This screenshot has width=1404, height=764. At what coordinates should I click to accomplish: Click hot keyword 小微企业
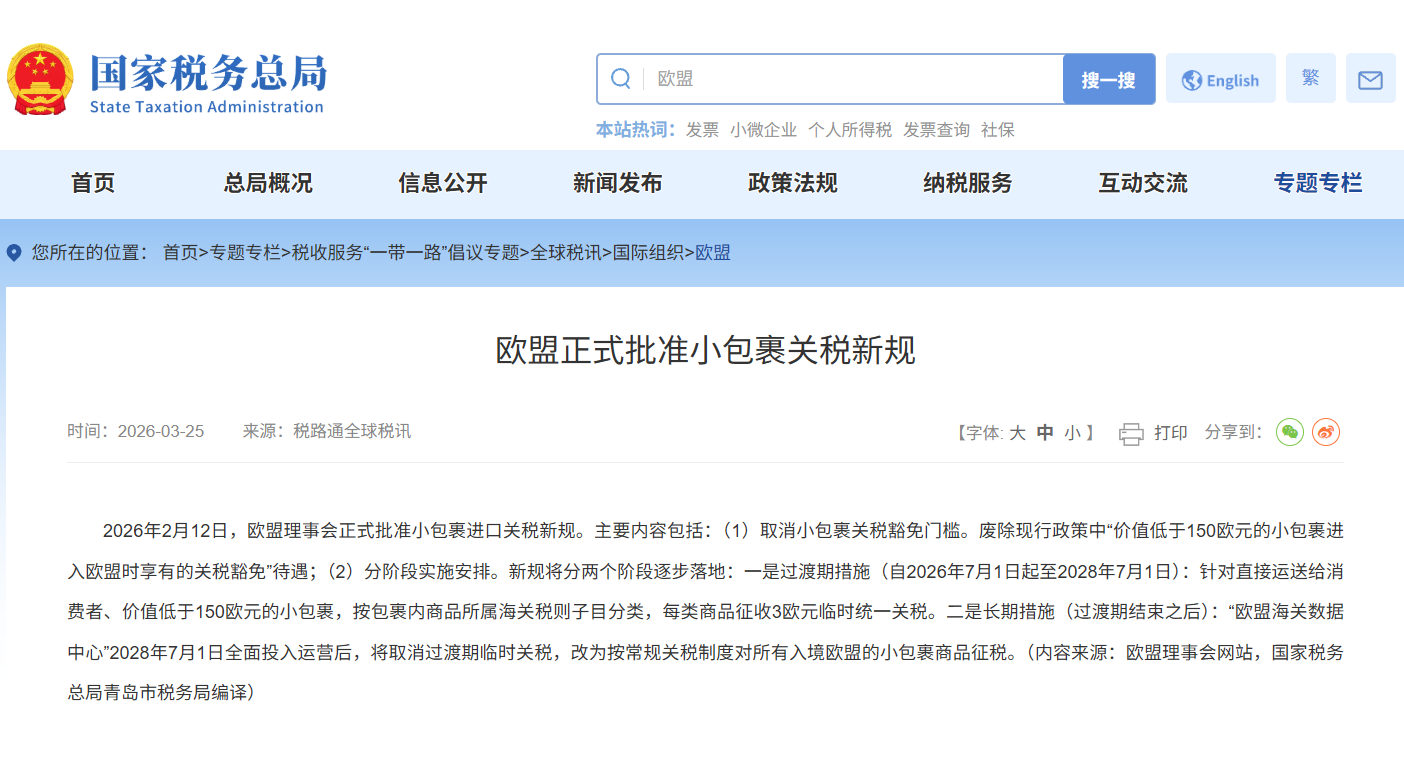point(763,130)
